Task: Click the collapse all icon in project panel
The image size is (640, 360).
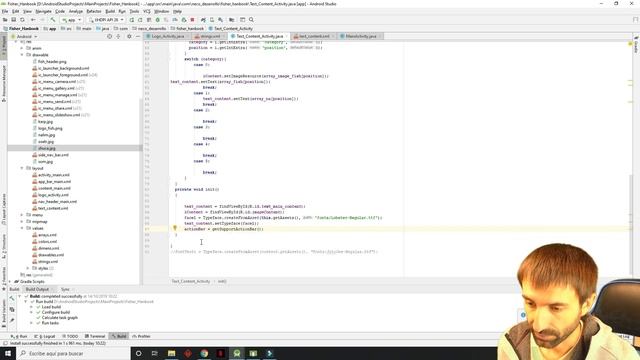Action: pos(118,36)
